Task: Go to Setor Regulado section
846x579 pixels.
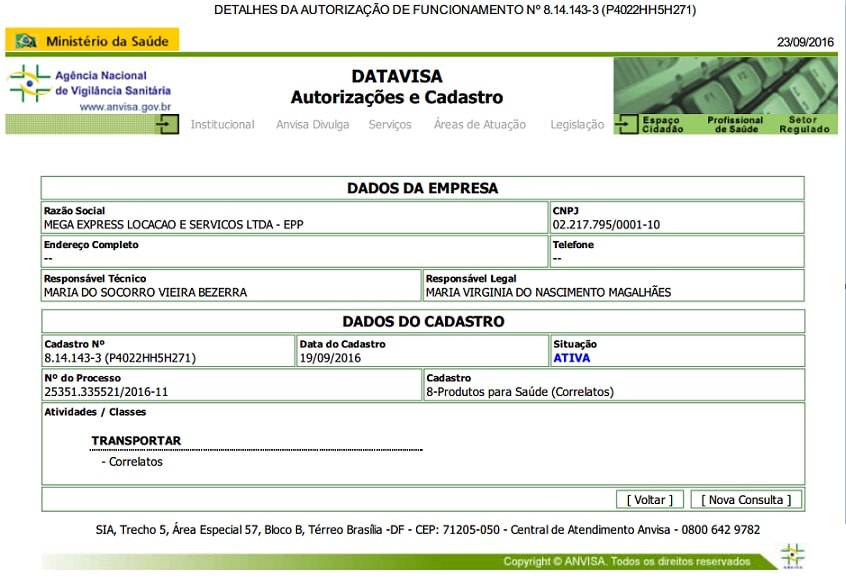Action: (804, 125)
